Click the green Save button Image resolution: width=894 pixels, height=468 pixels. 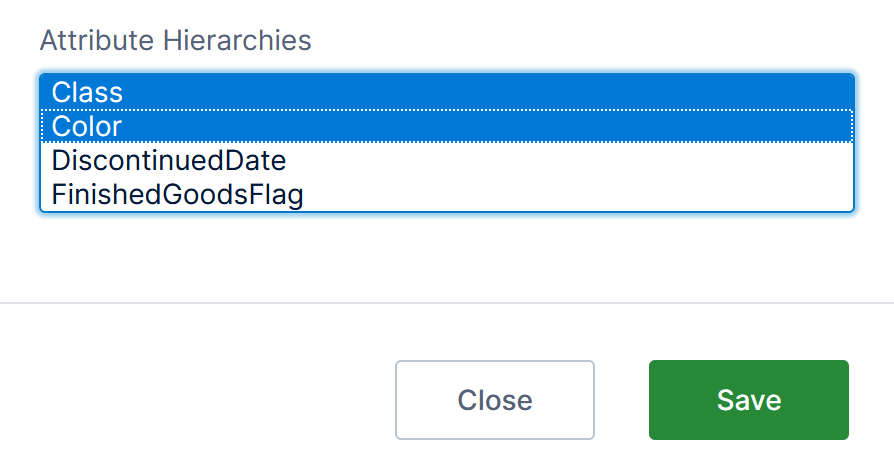[x=748, y=400]
